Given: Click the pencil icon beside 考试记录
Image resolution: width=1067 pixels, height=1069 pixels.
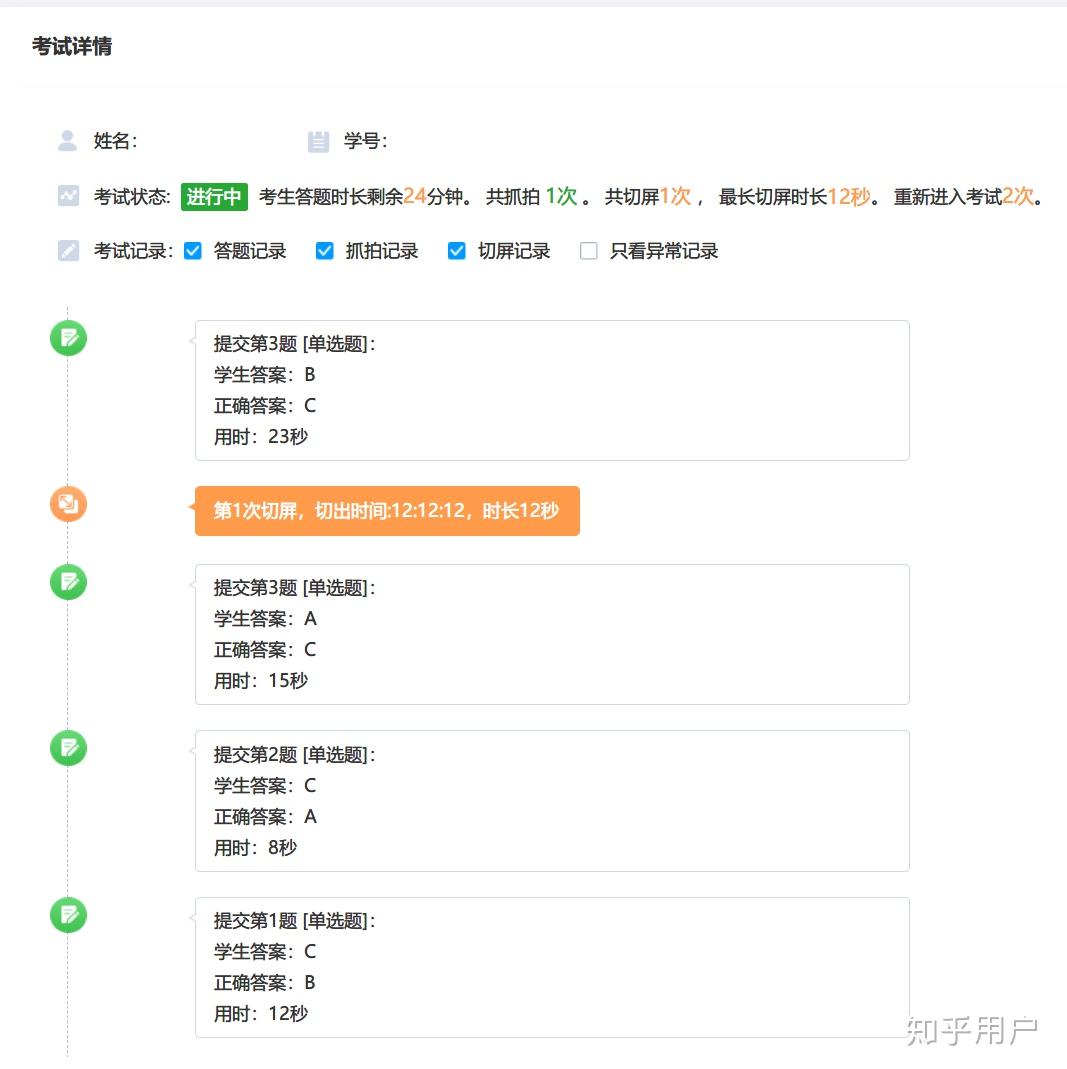Looking at the screenshot, I should 68,251.
